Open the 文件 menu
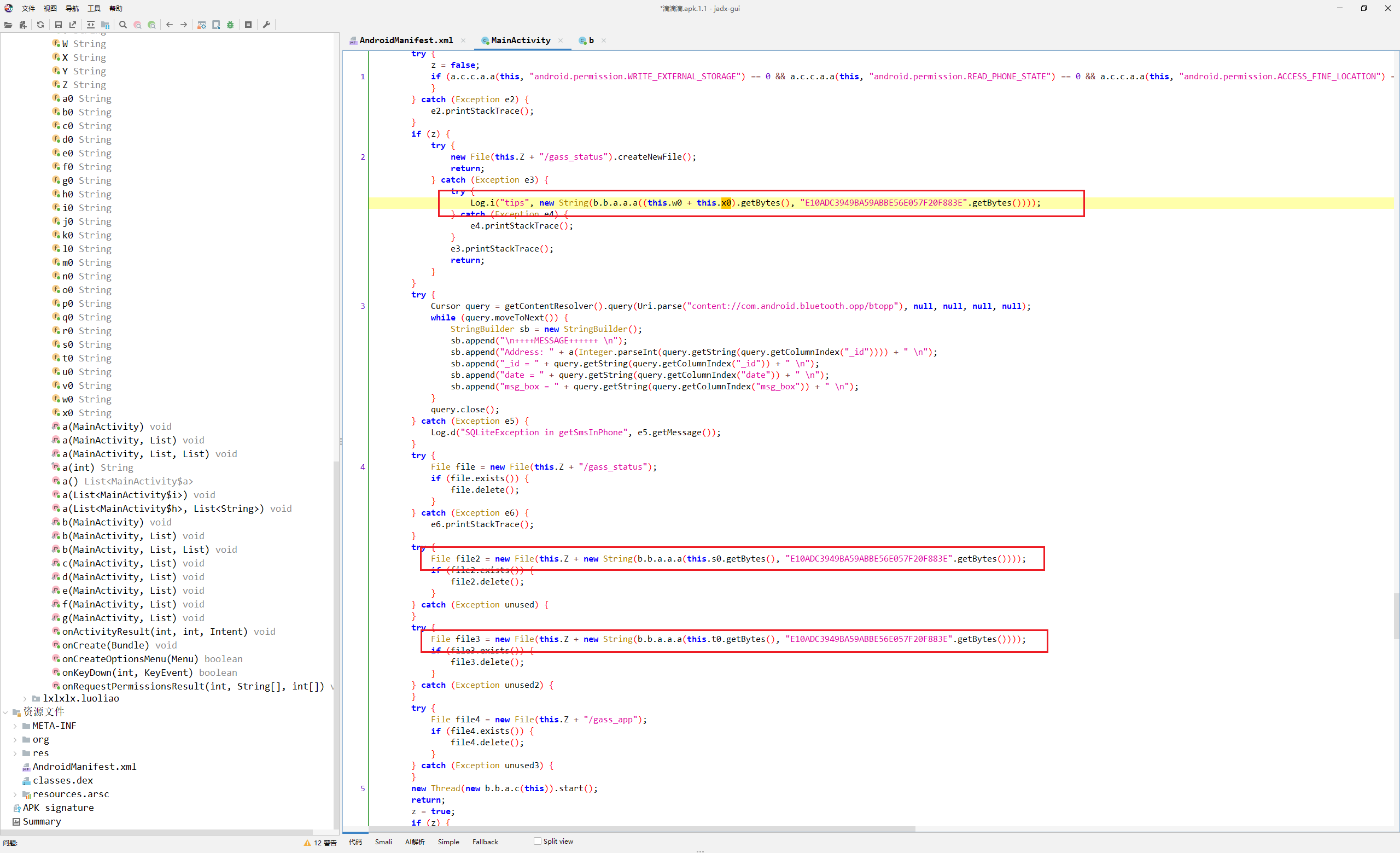This screenshot has width=1400, height=853. tap(28, 8)
